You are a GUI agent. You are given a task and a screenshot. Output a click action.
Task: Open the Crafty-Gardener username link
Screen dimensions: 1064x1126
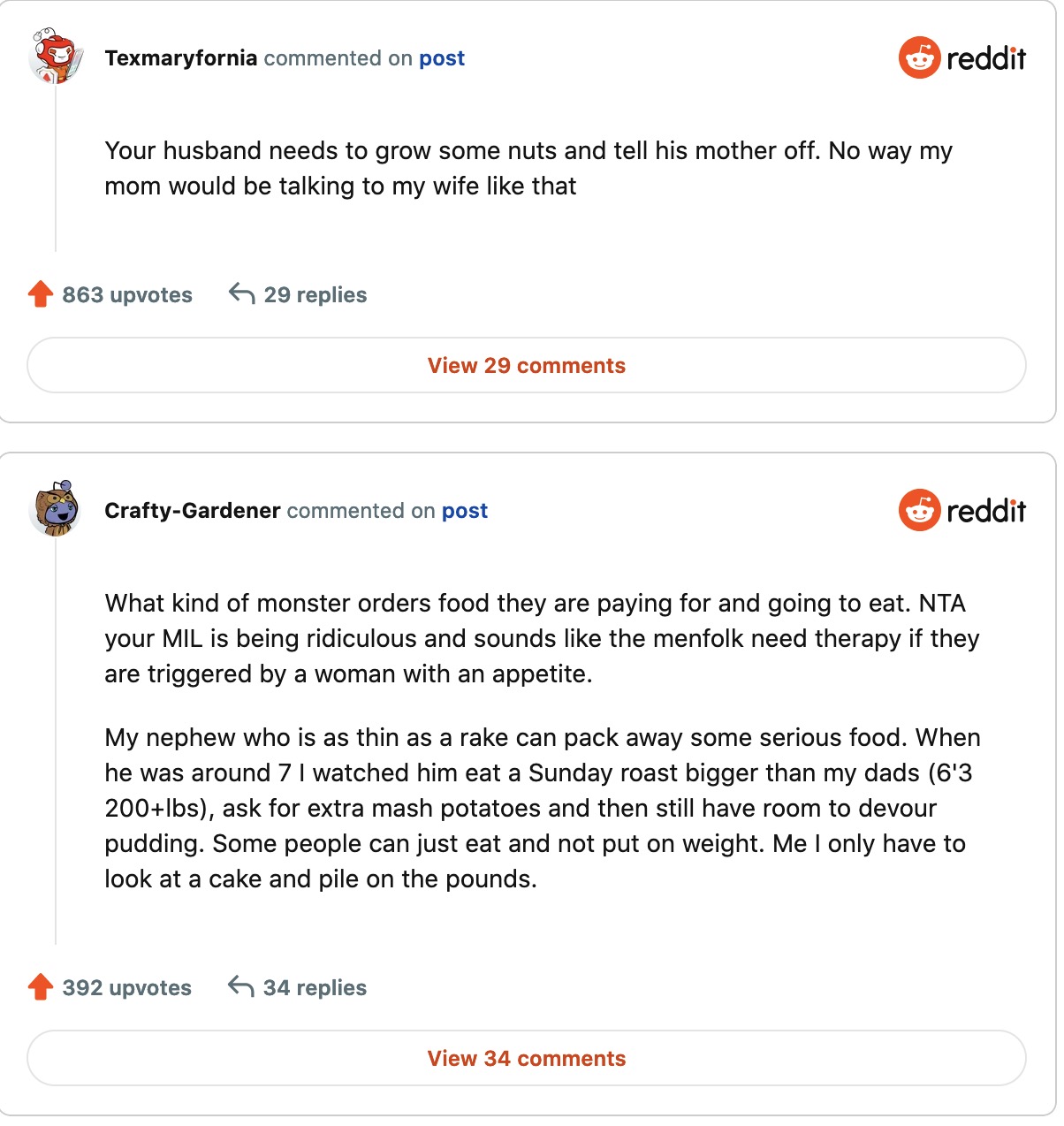pyautogui.click(x=193, y=511)
